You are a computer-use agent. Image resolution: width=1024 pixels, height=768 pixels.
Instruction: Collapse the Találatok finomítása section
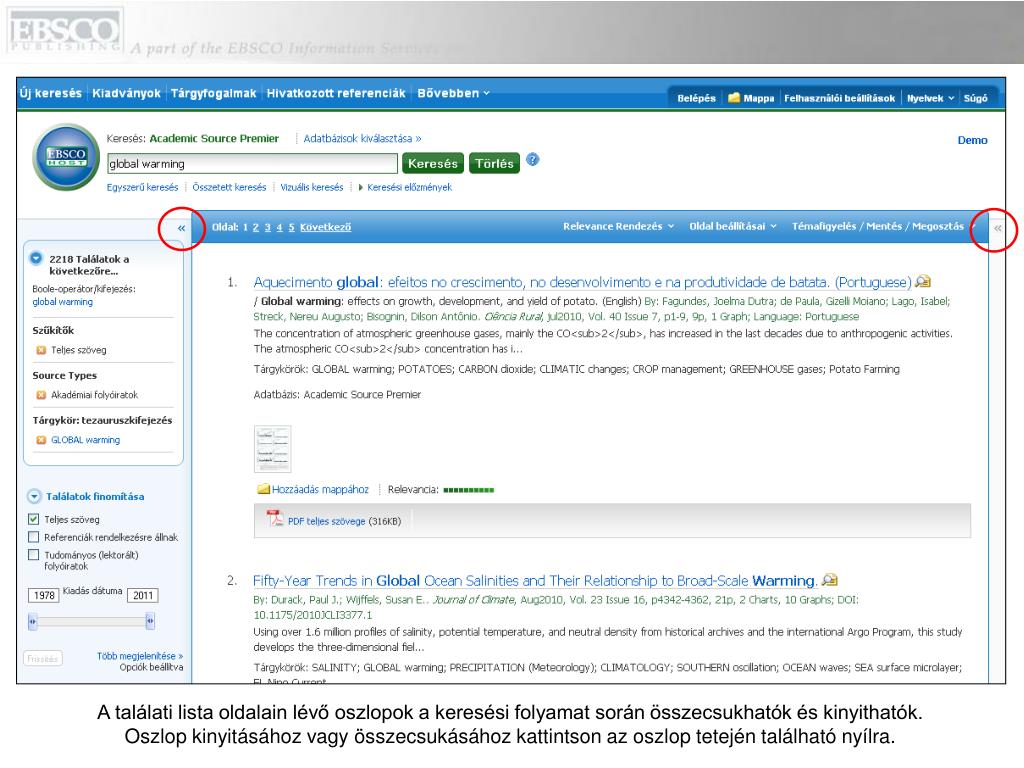(34, 496)
